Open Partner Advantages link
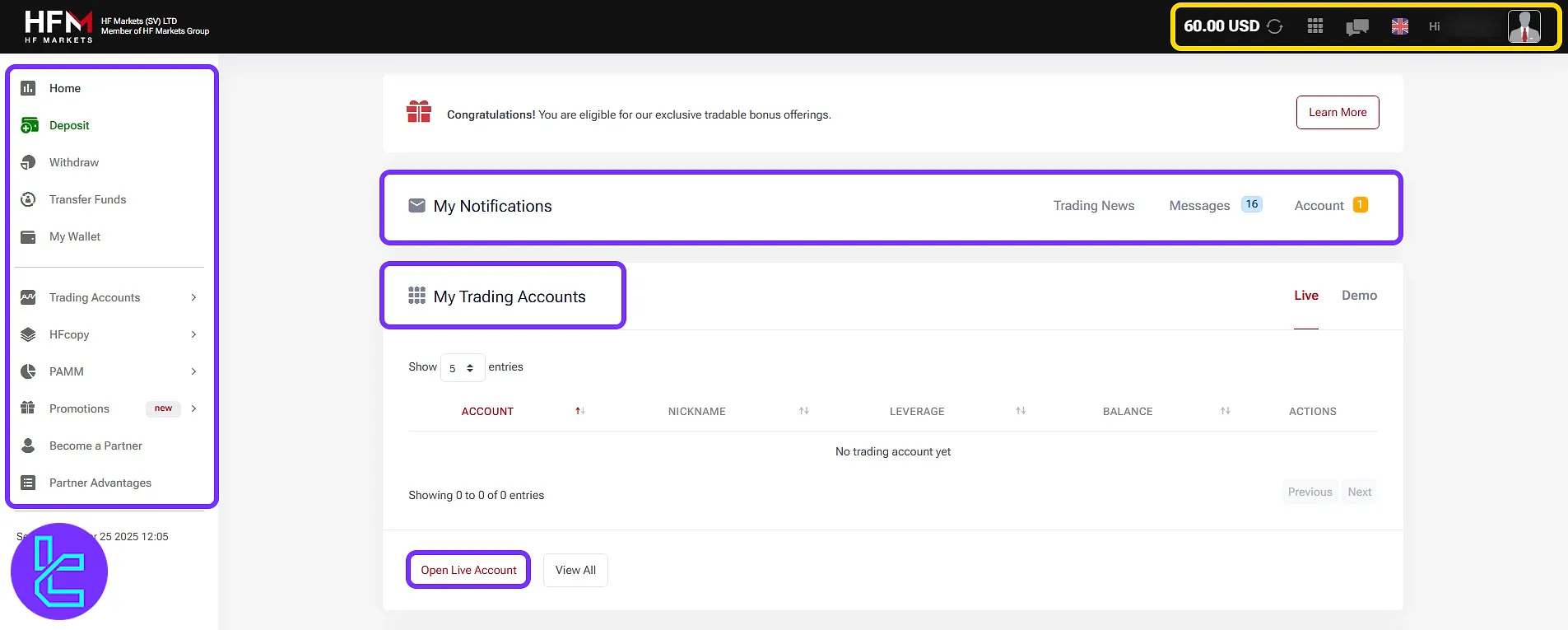The width and height of the screenshot is (1568, 630). [100, 483]
